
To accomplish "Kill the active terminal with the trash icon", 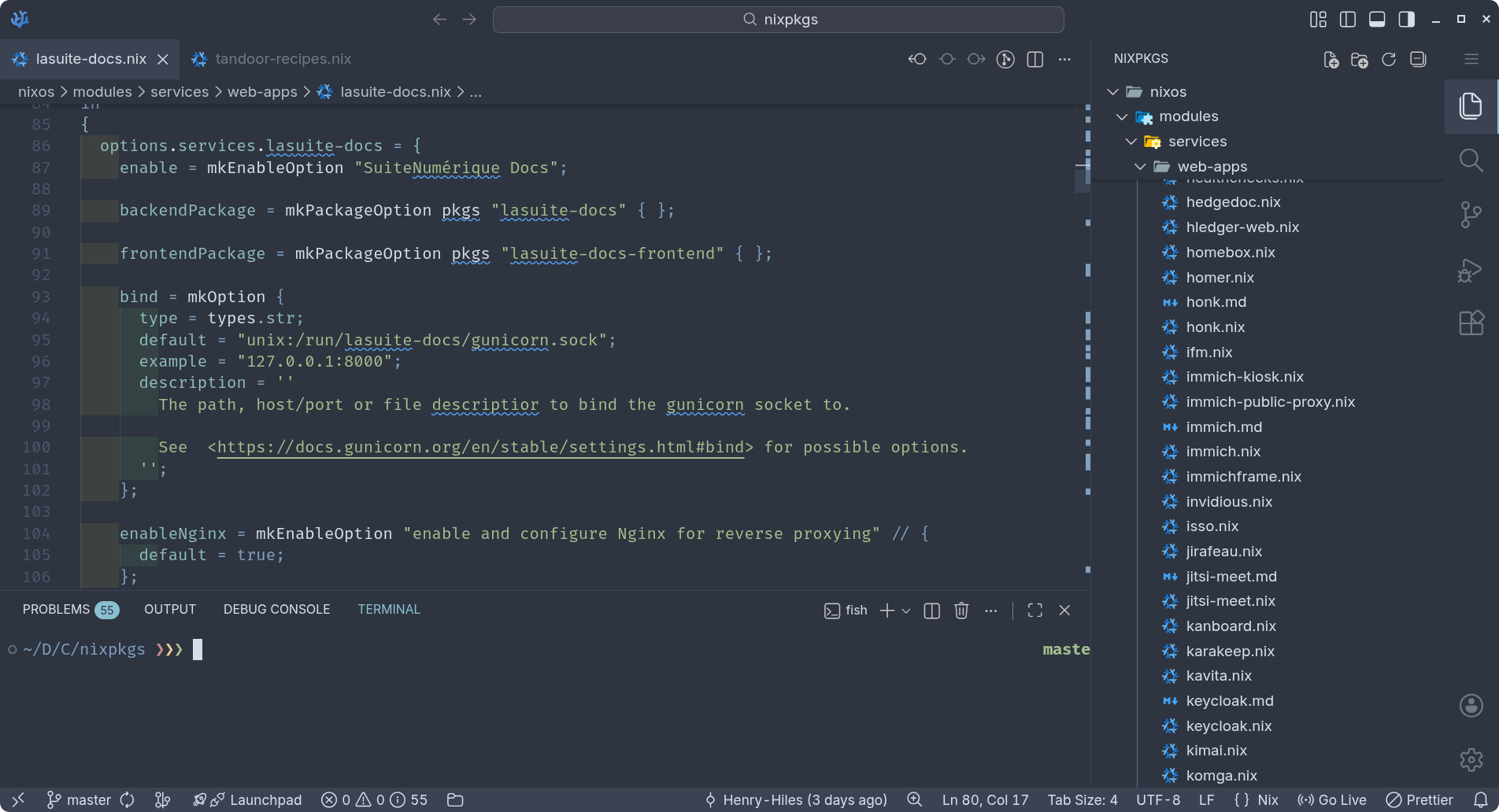I will click(961, 611).
